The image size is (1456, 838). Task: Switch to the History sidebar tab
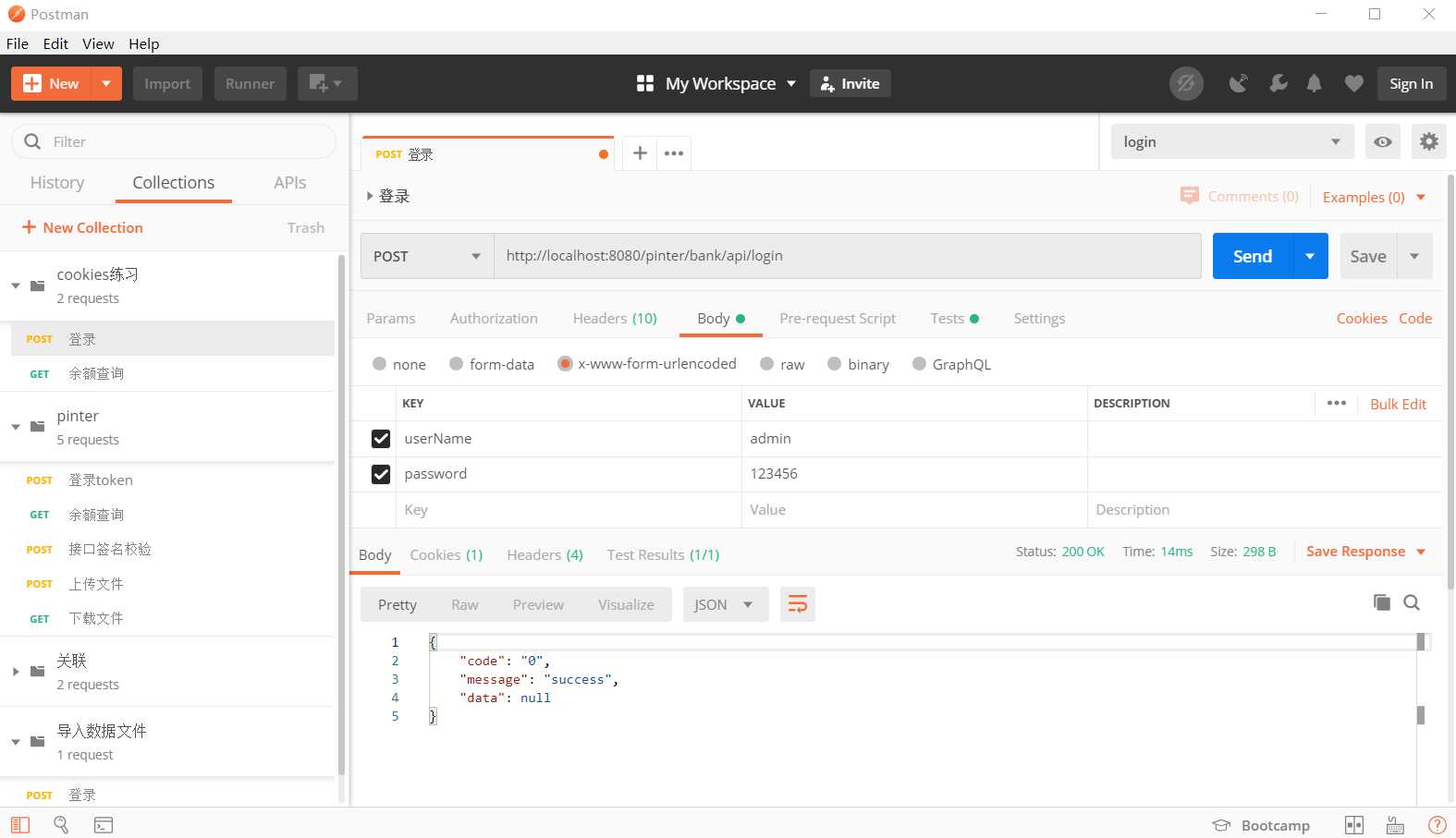57,183
